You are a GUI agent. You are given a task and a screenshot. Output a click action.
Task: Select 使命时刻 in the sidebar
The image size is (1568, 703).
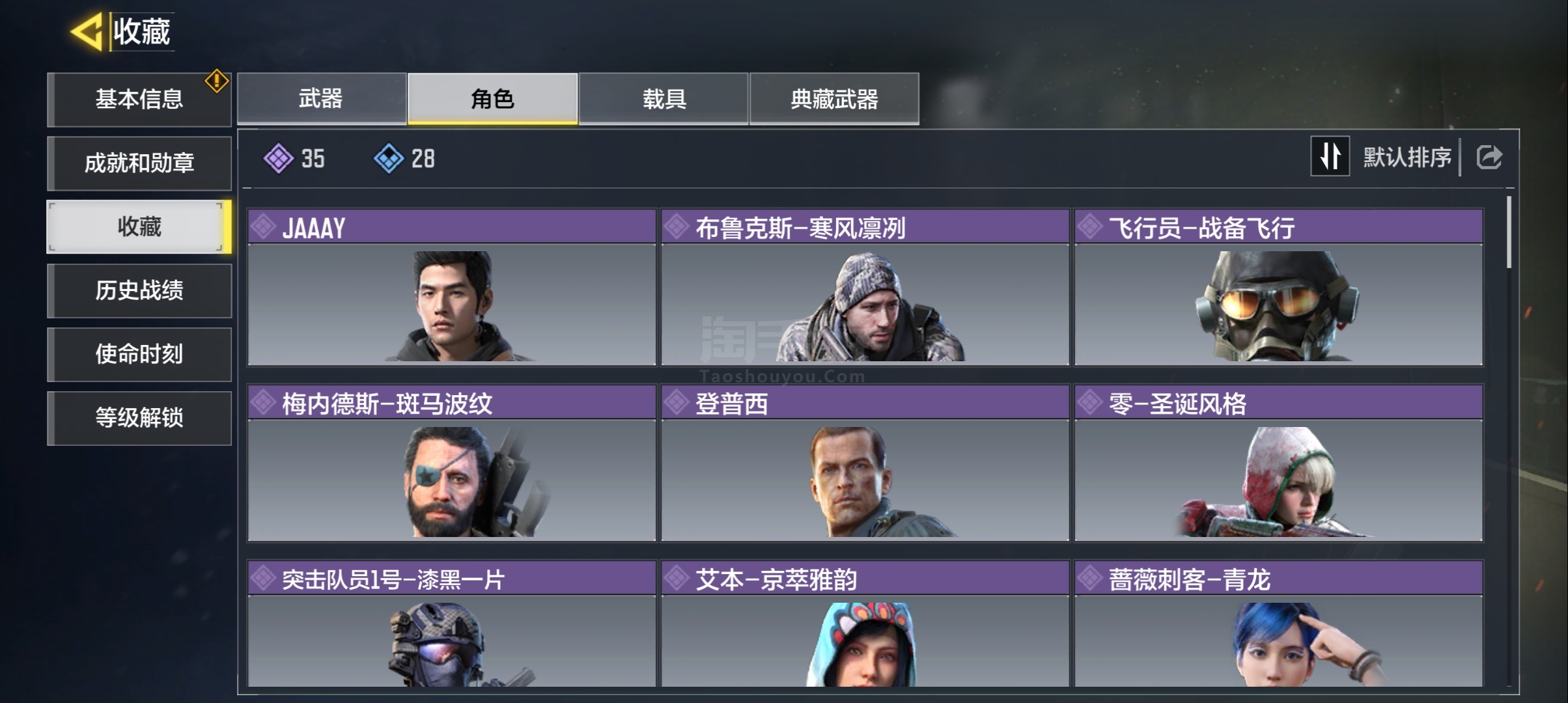139,354
